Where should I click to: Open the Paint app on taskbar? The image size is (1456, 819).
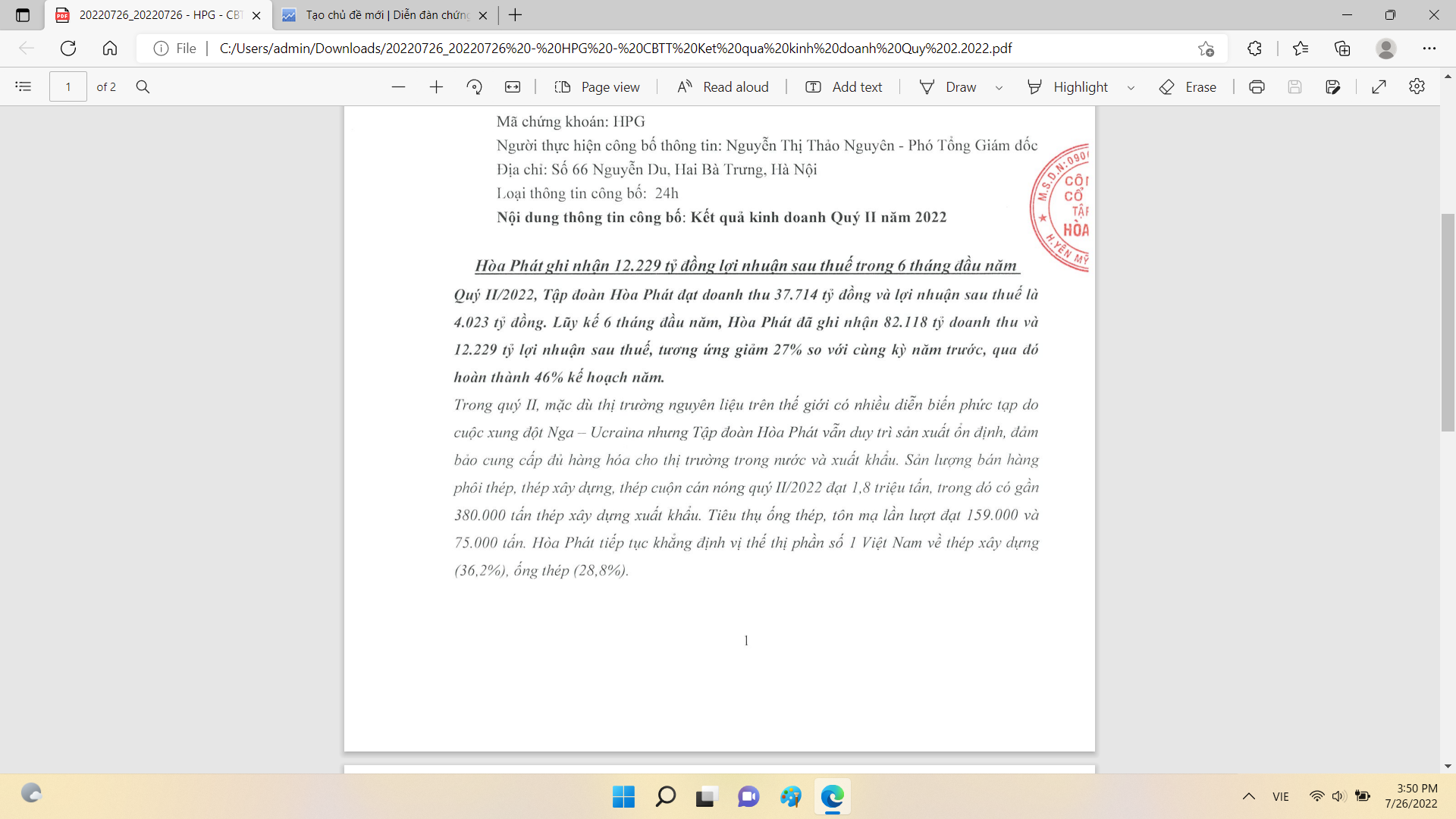790,796
